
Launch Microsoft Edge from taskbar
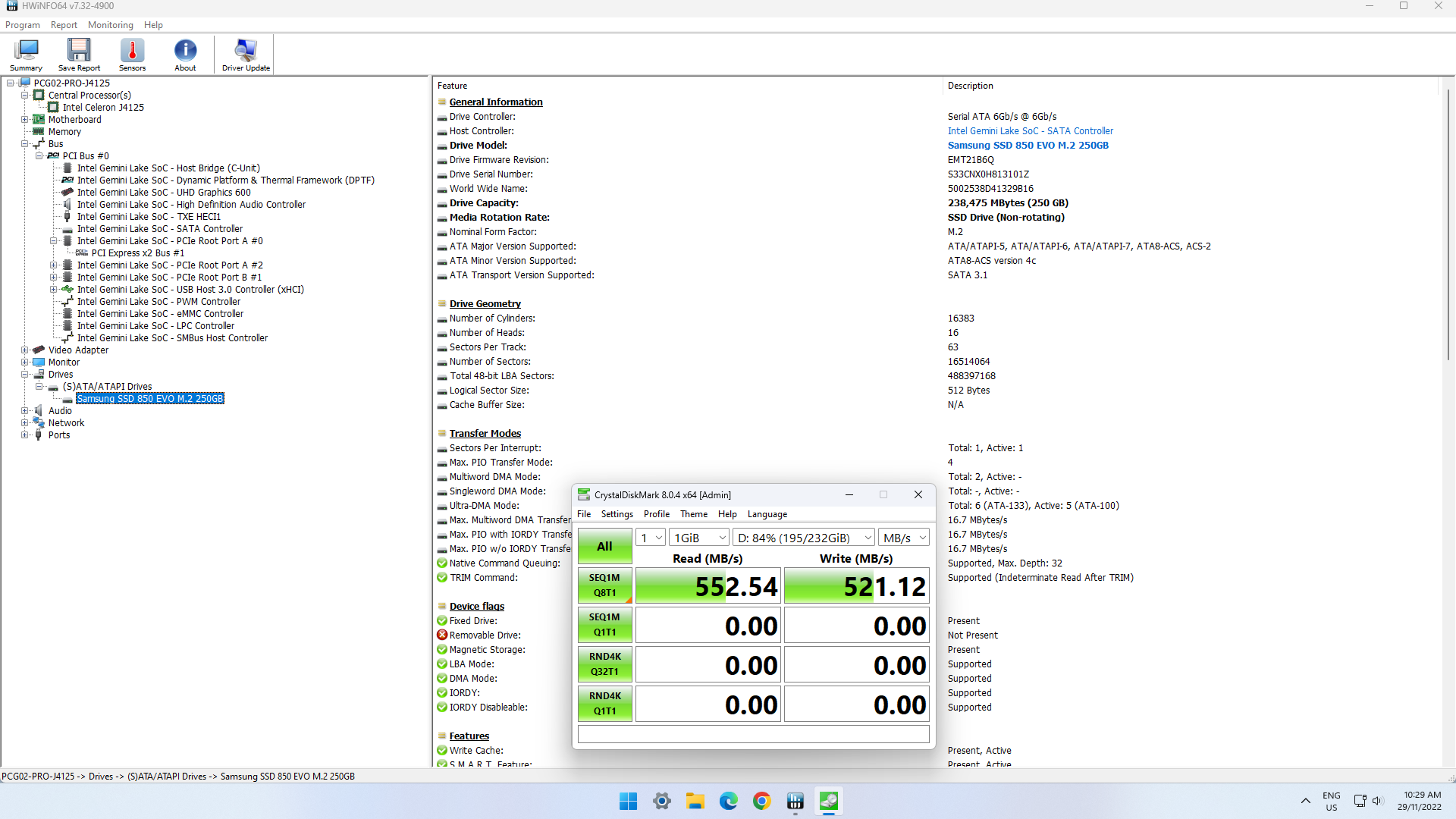point(729,801)
